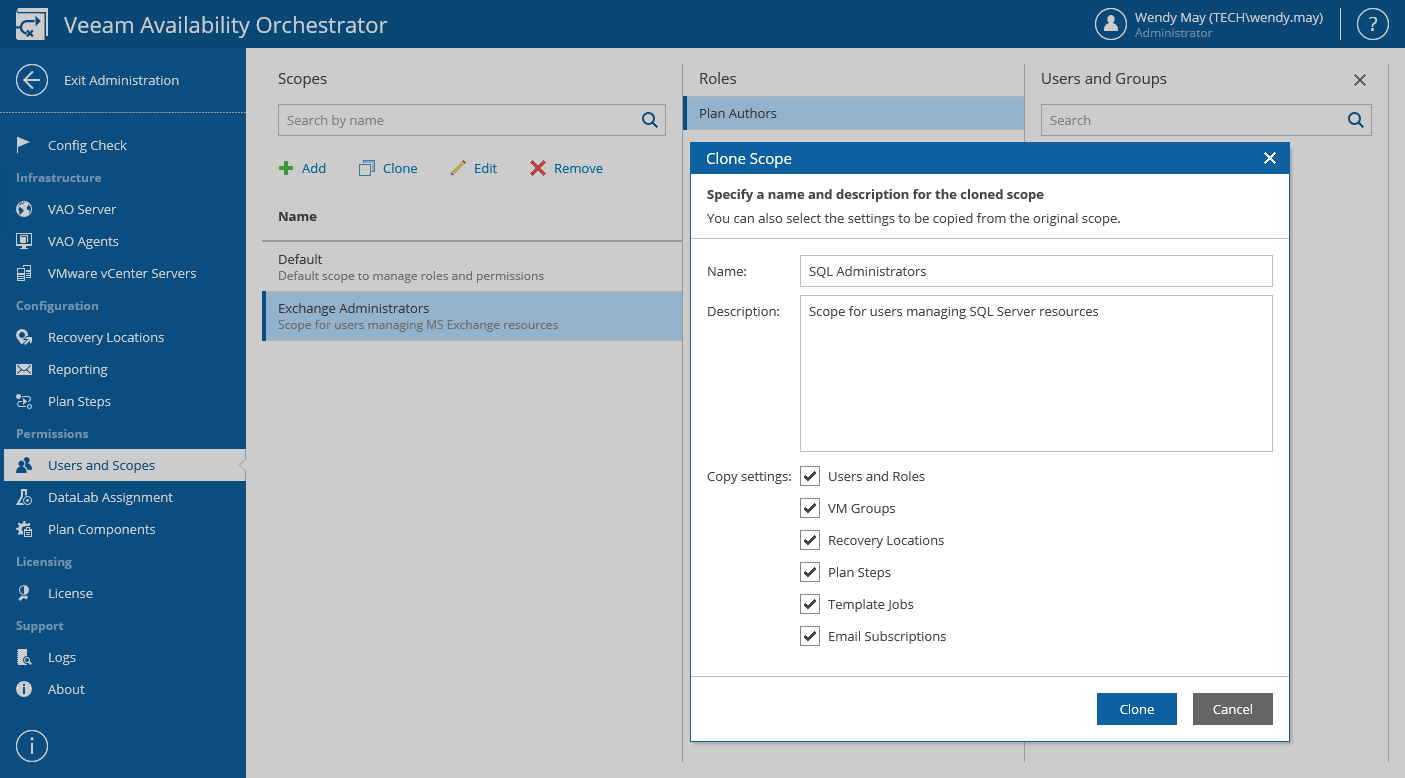The width and height of the screenshot is (1405, 778).
Task: Click into the Description text area
Action: [x=1036, y=373]
